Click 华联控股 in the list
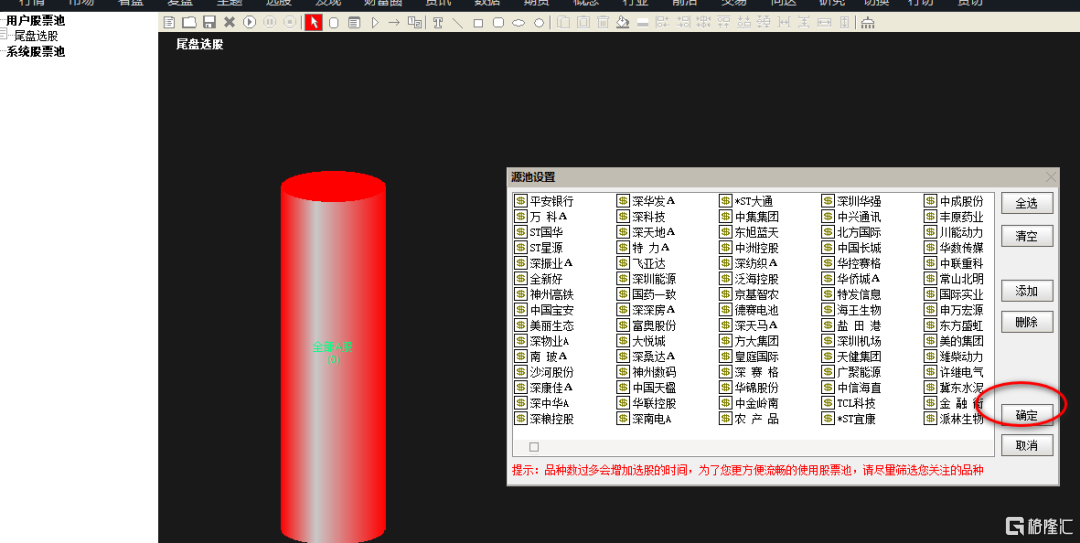Viewport: 1080px width, 543px height. (x=654, y=403)
